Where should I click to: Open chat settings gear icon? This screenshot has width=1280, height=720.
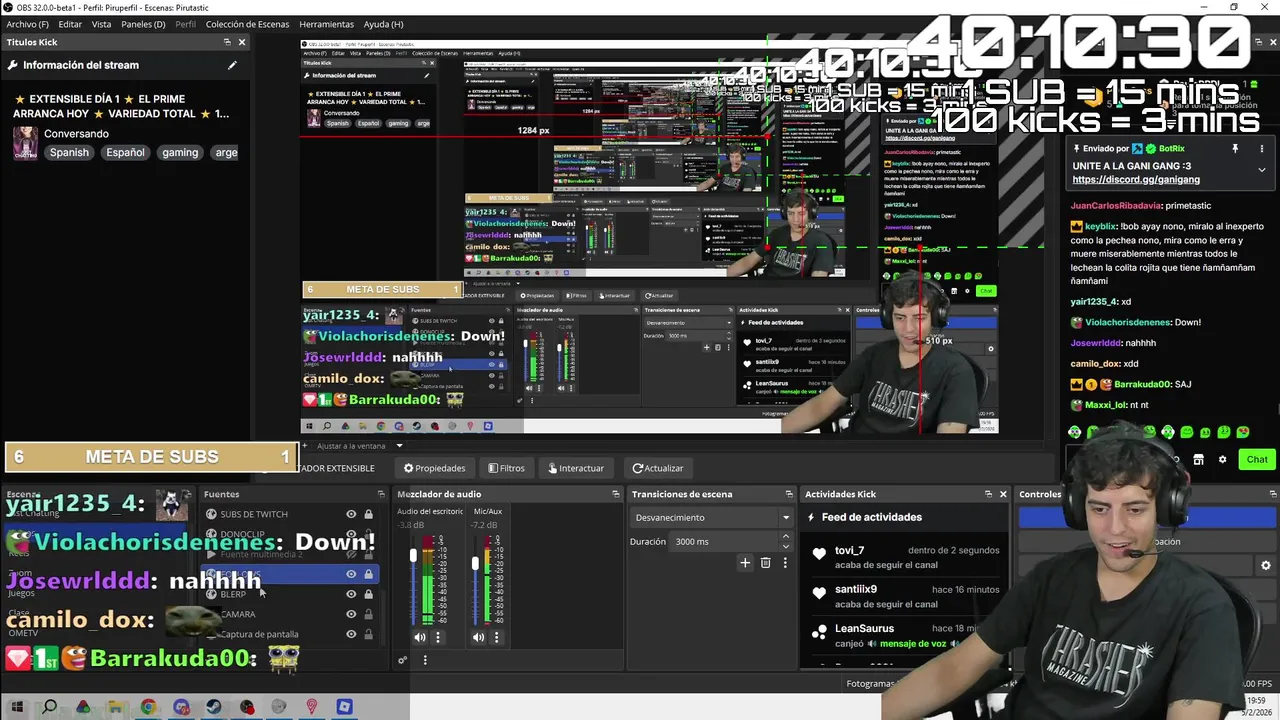click(1222, 460)
